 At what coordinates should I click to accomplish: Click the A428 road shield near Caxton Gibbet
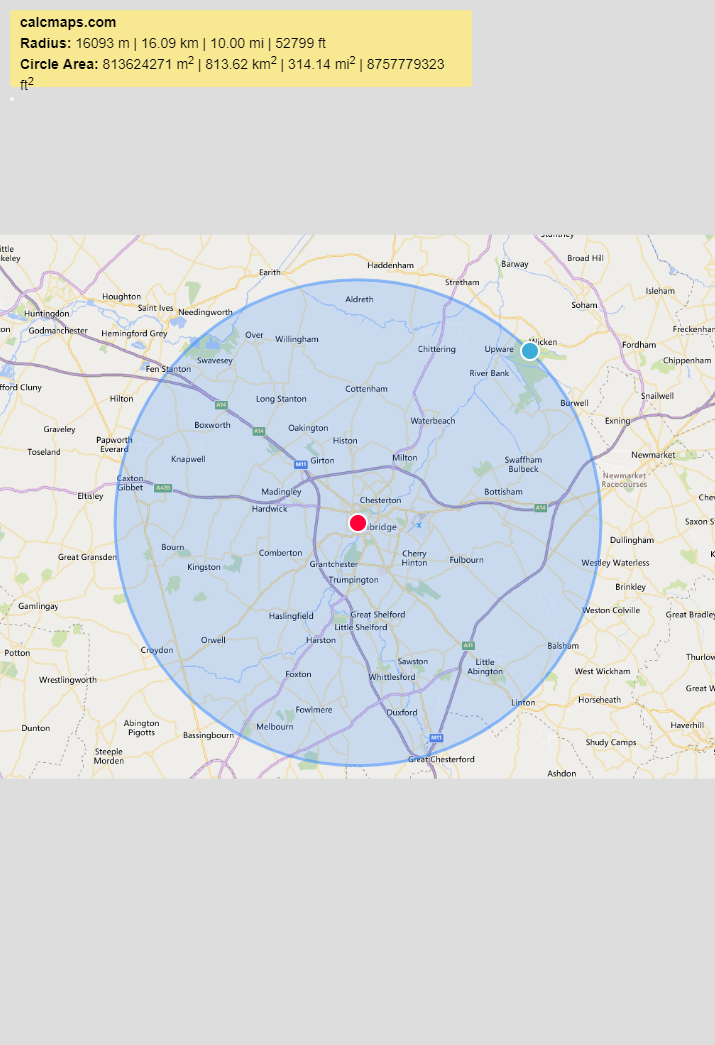pos(162,488)
